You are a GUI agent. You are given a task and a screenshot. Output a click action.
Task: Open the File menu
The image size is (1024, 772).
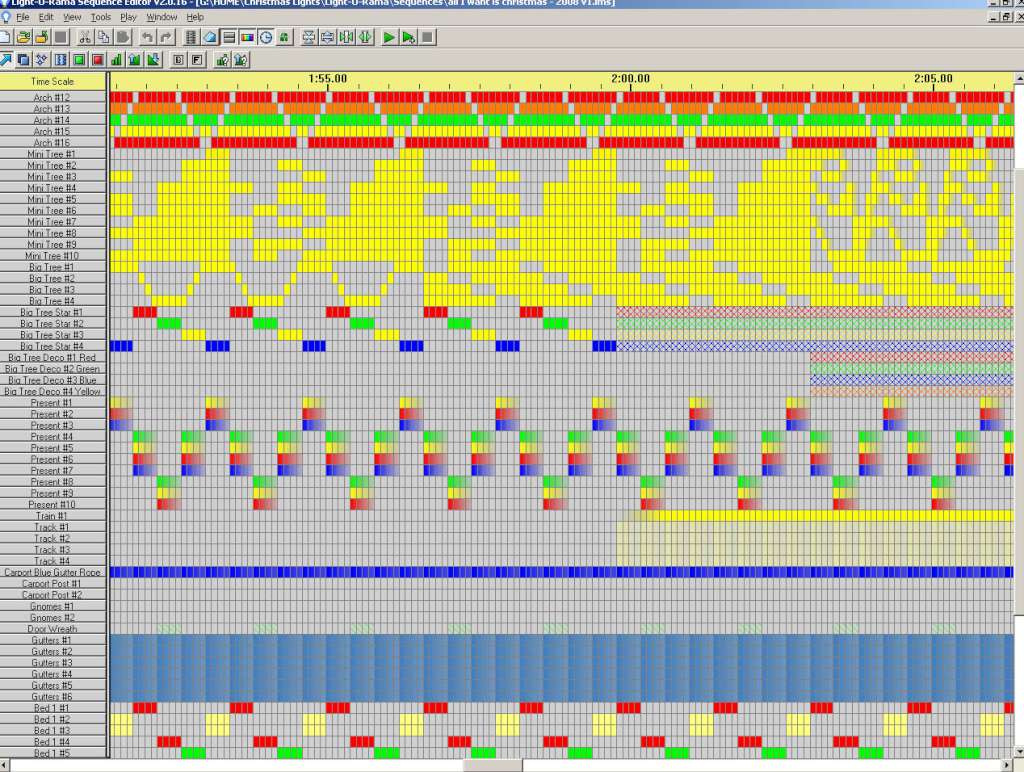[22, 17]
